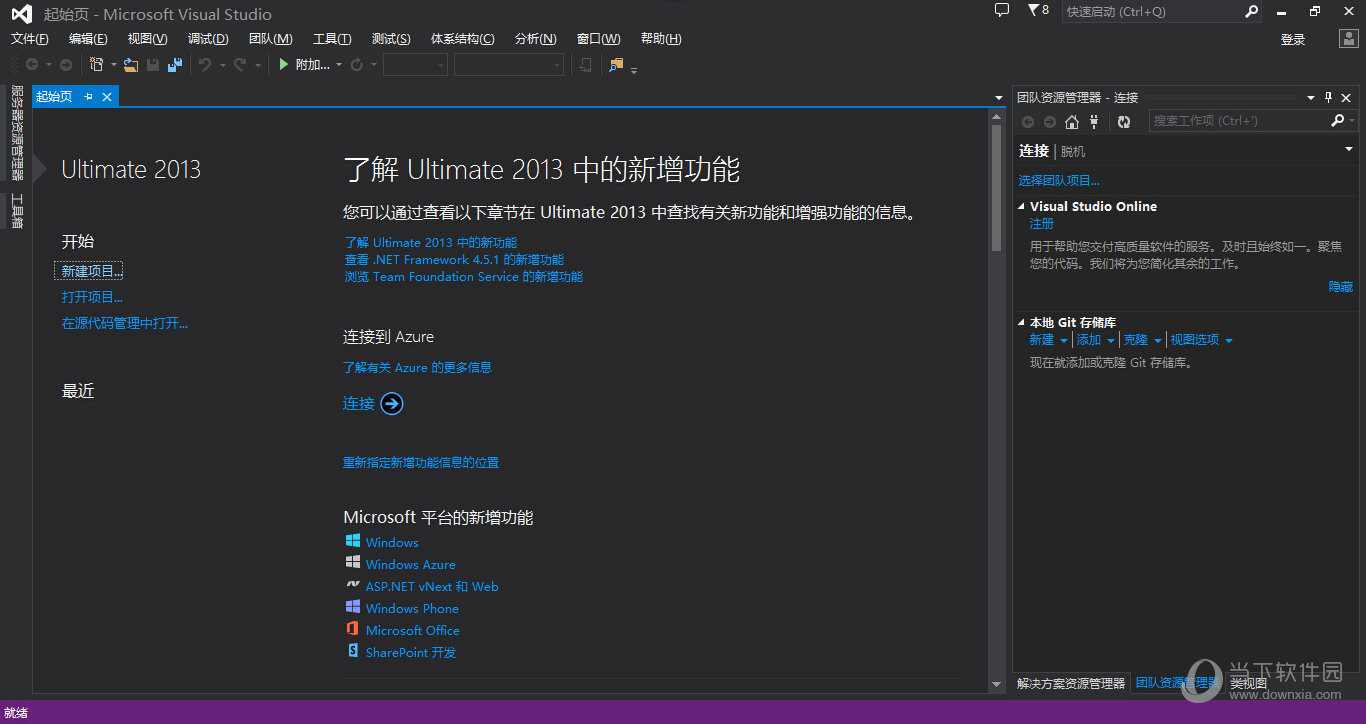This screenshot has height=724, width=1366.
Task: Click the Open File toolbar icon
Action: (x=131, y=65)
